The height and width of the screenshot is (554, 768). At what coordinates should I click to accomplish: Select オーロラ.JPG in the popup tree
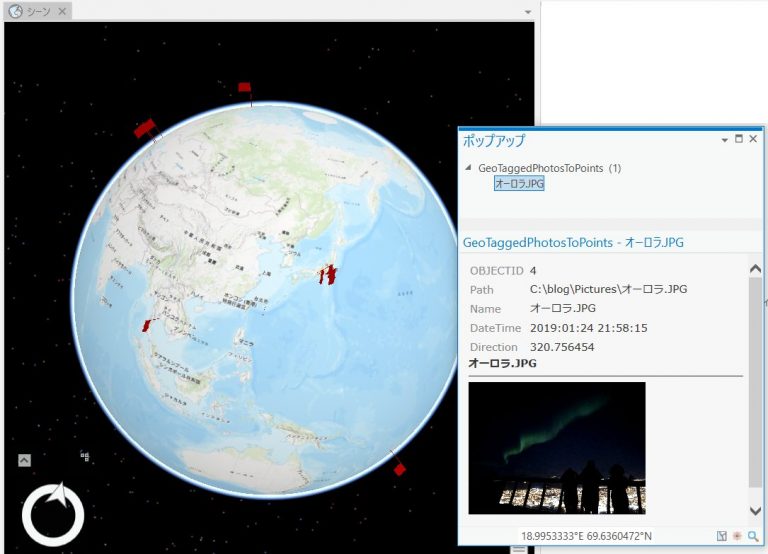point(519,184)
